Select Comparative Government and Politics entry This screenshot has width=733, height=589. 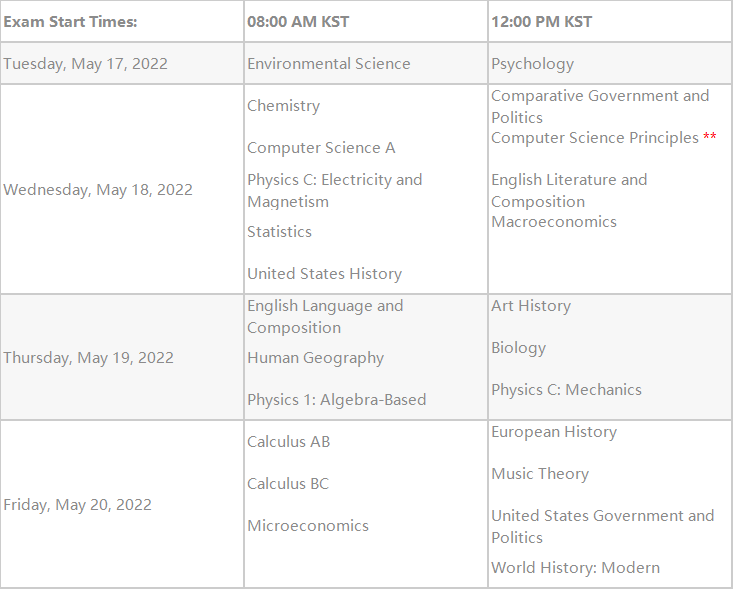click(x=600, y=106)
